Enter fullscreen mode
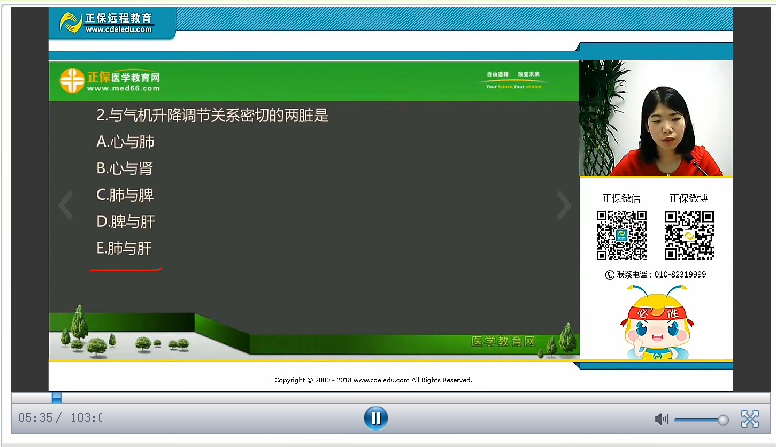Image resolution: width=776 pixels, height=447 pixels. click(x=749, y=419)
